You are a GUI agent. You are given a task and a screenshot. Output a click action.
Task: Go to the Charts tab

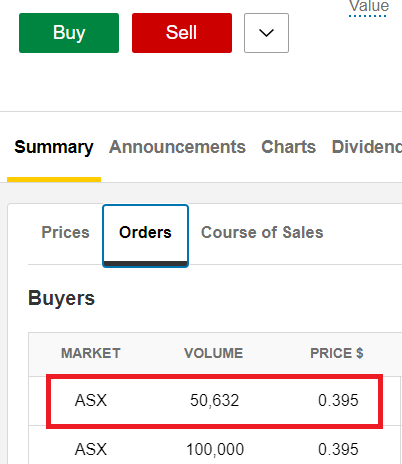tap(288, 147)
